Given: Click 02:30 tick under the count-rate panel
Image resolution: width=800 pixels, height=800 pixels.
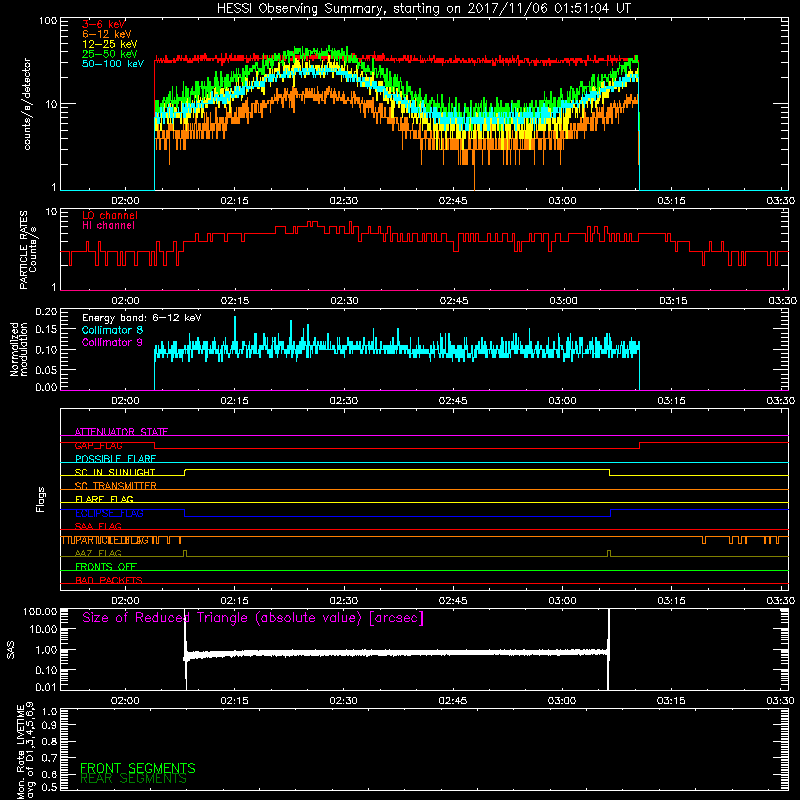Looking at the screenshot, I should [343, 201].
